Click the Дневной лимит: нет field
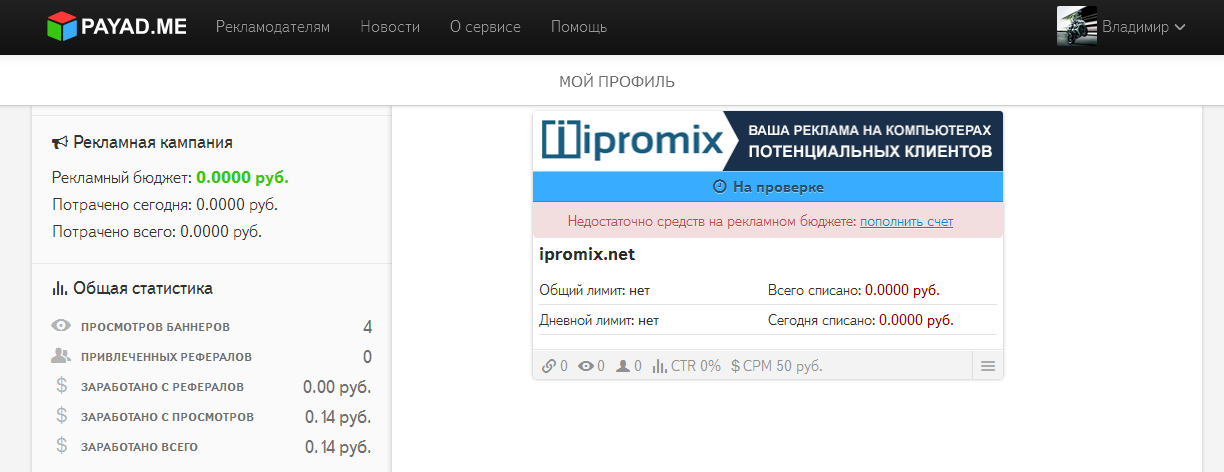This screenshot has height=472, width=1224. click(x=599, y=321)
